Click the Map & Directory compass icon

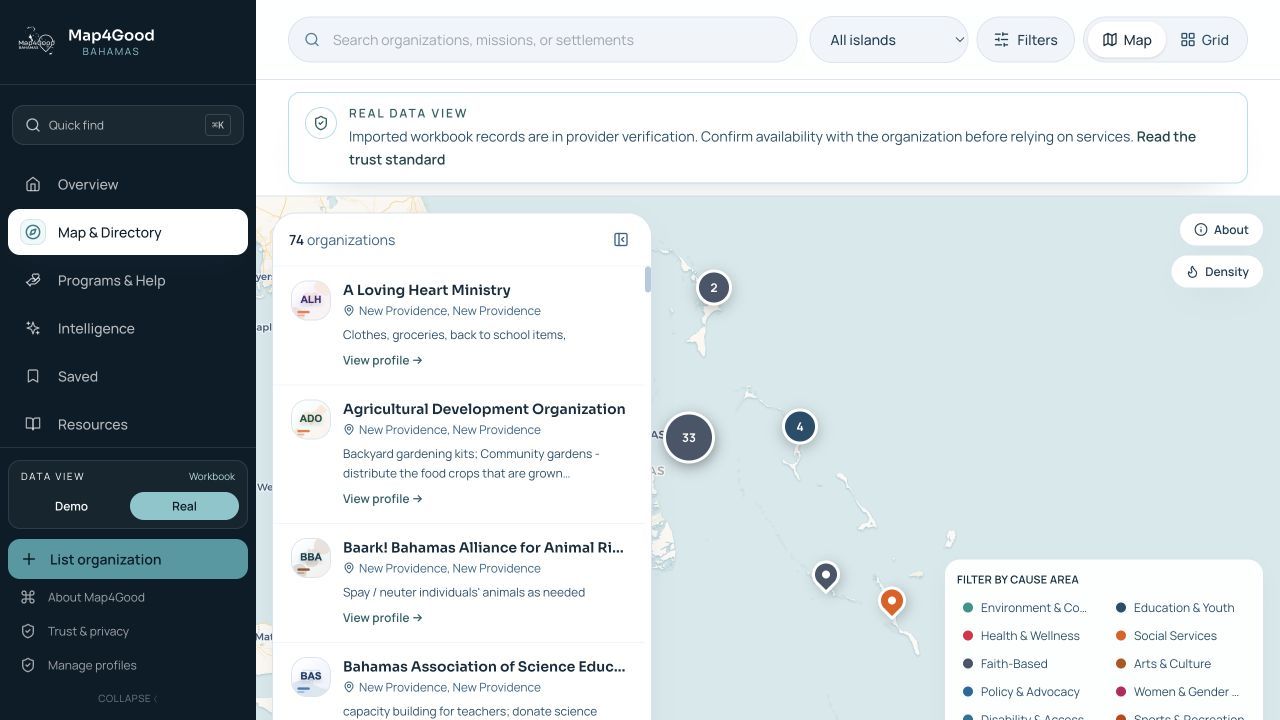coord(33,232)
